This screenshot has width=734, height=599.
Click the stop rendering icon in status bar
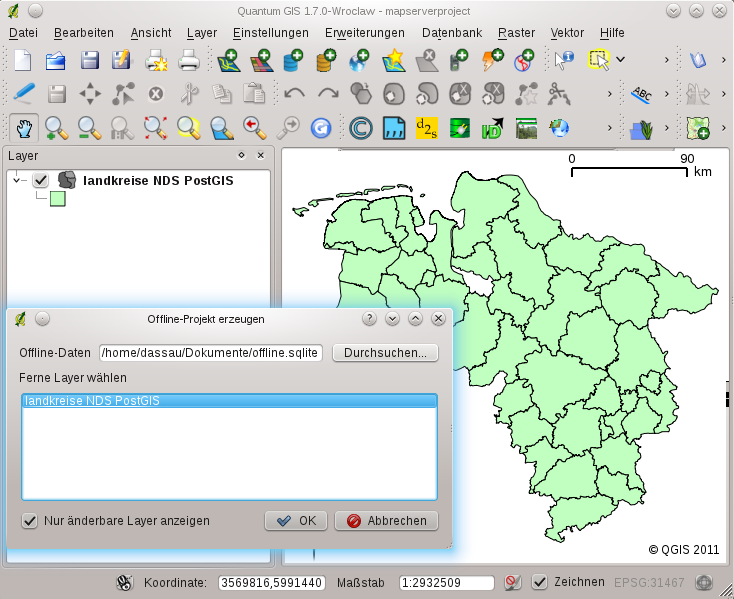point(513,583)
